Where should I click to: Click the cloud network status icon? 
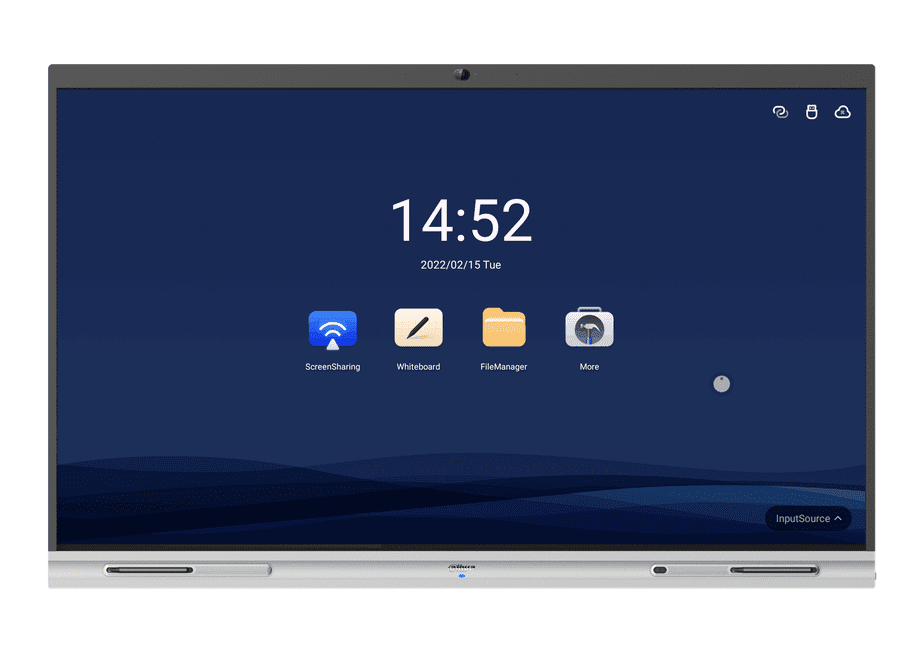(842, 112)
